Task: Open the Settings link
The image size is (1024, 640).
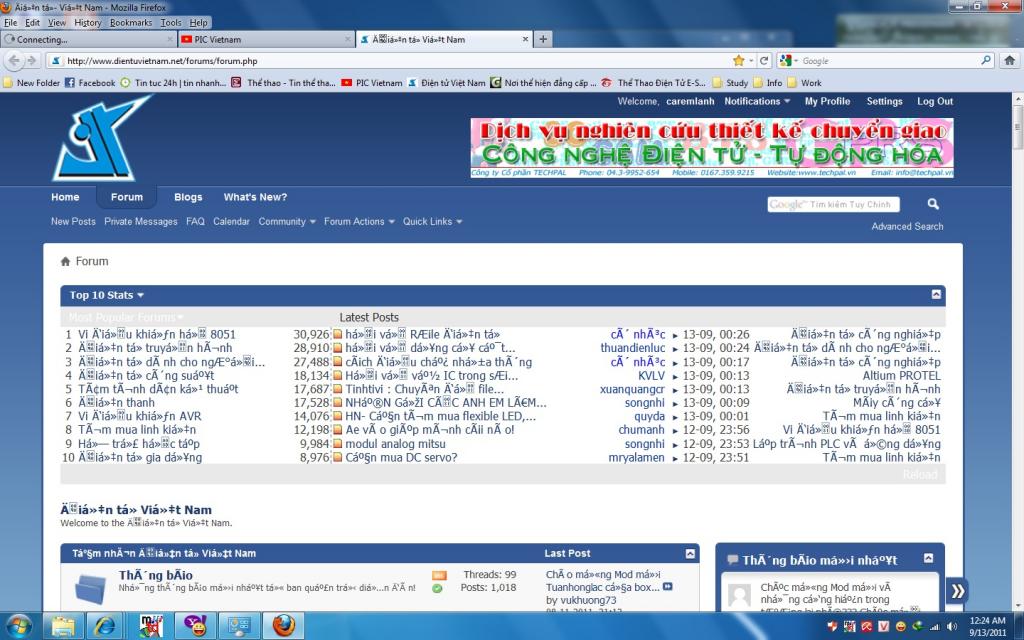Action: [884, 101]
